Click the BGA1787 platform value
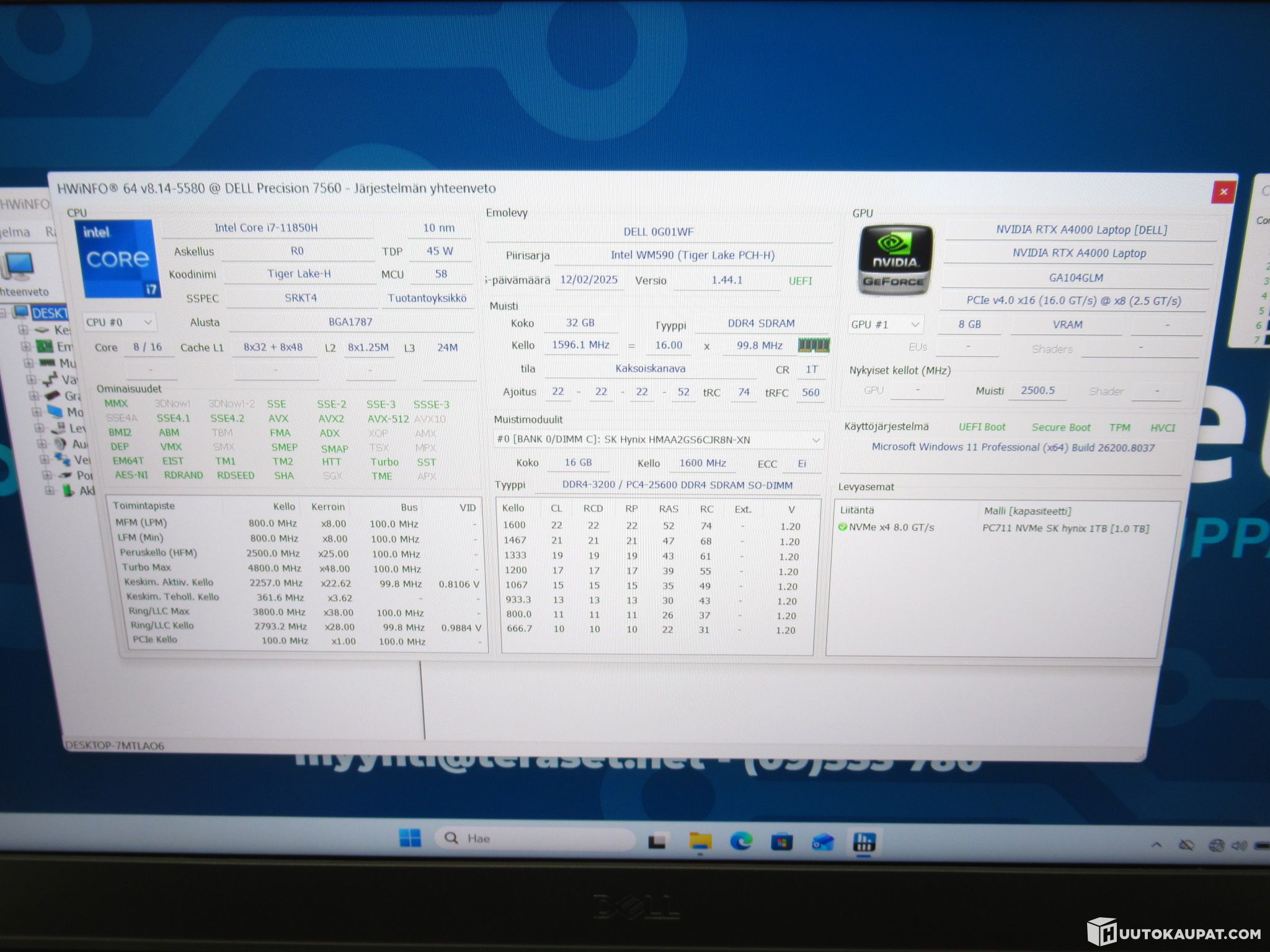Viewport: 1270px width, 952px height. click(351, 322)
